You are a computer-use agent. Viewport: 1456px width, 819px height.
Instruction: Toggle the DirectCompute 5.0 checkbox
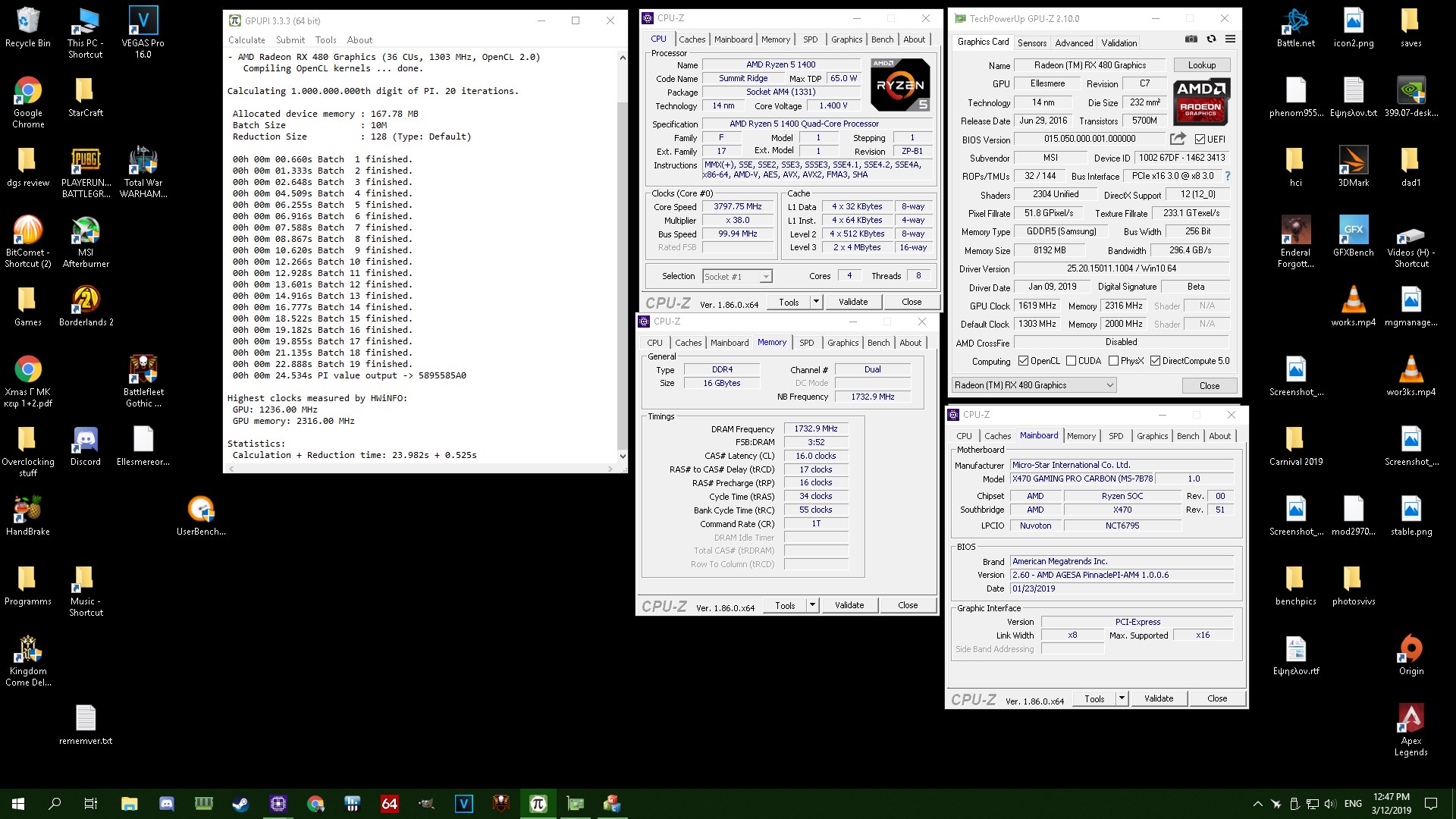(x=1155, y=361)
